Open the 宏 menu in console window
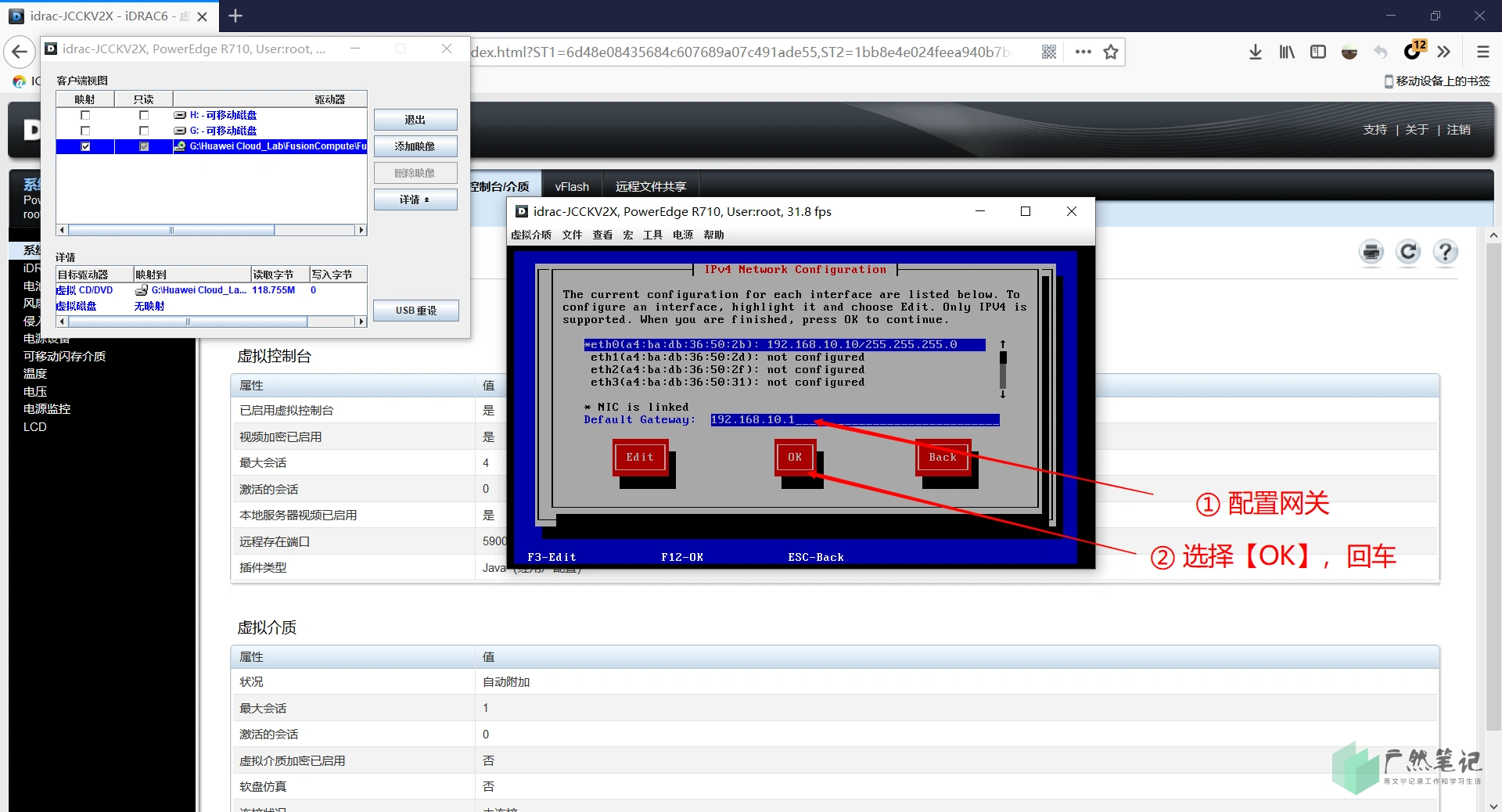 pyautogui.click(x=628, y=235)
